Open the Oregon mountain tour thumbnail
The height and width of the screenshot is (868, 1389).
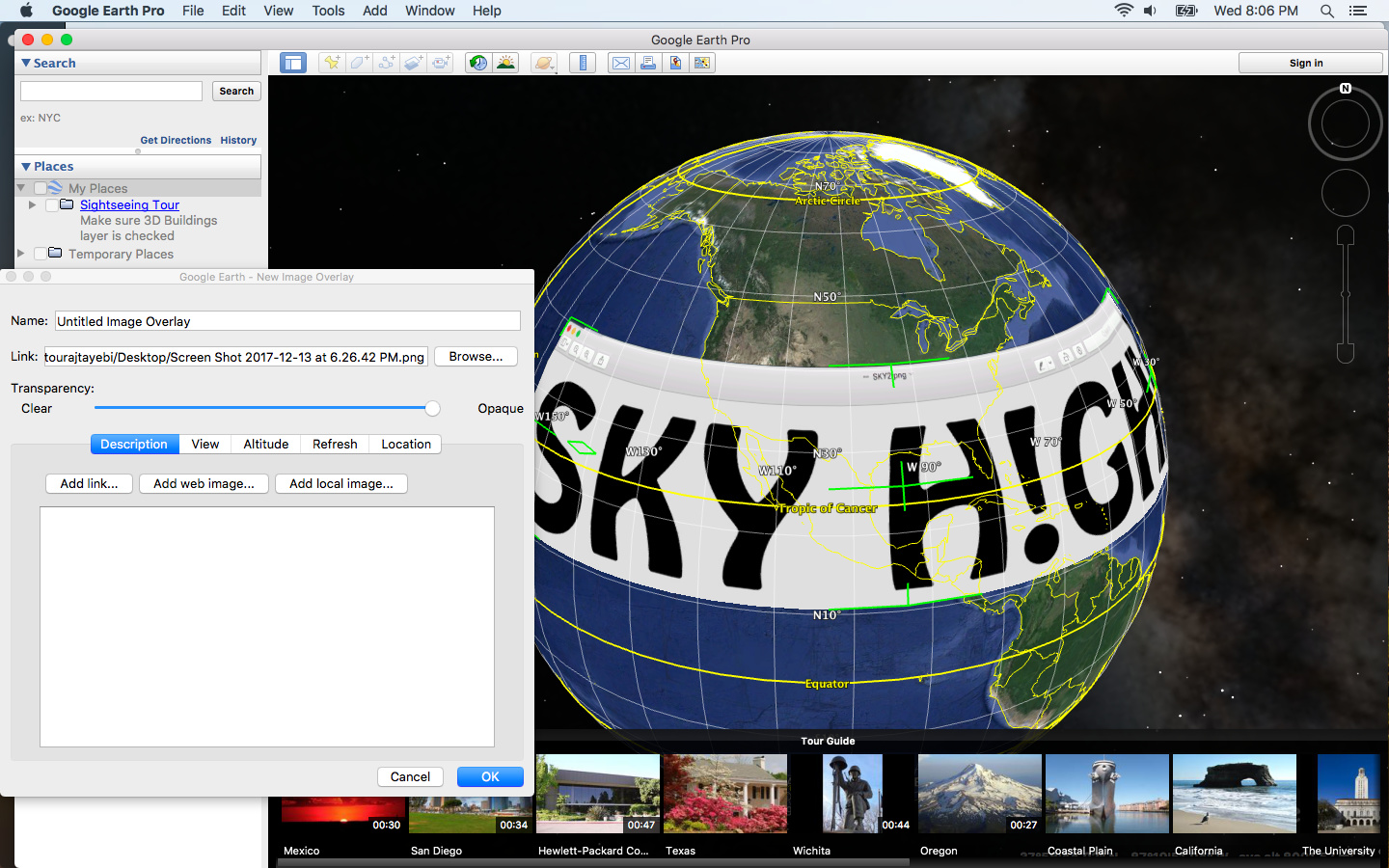pos(979,794)
